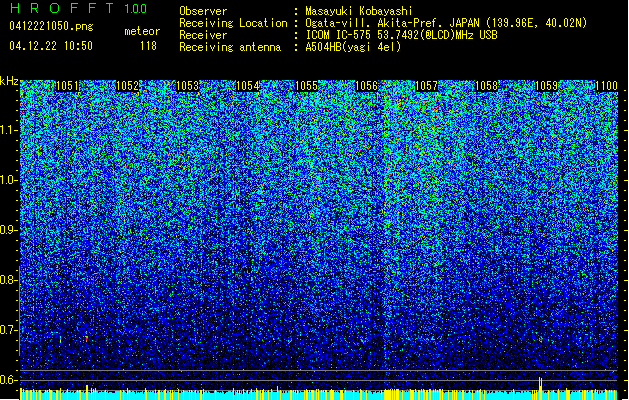This screenshot has width=629, height=400.
Task: Click the 1051 time marker
Action: [67, 86]
